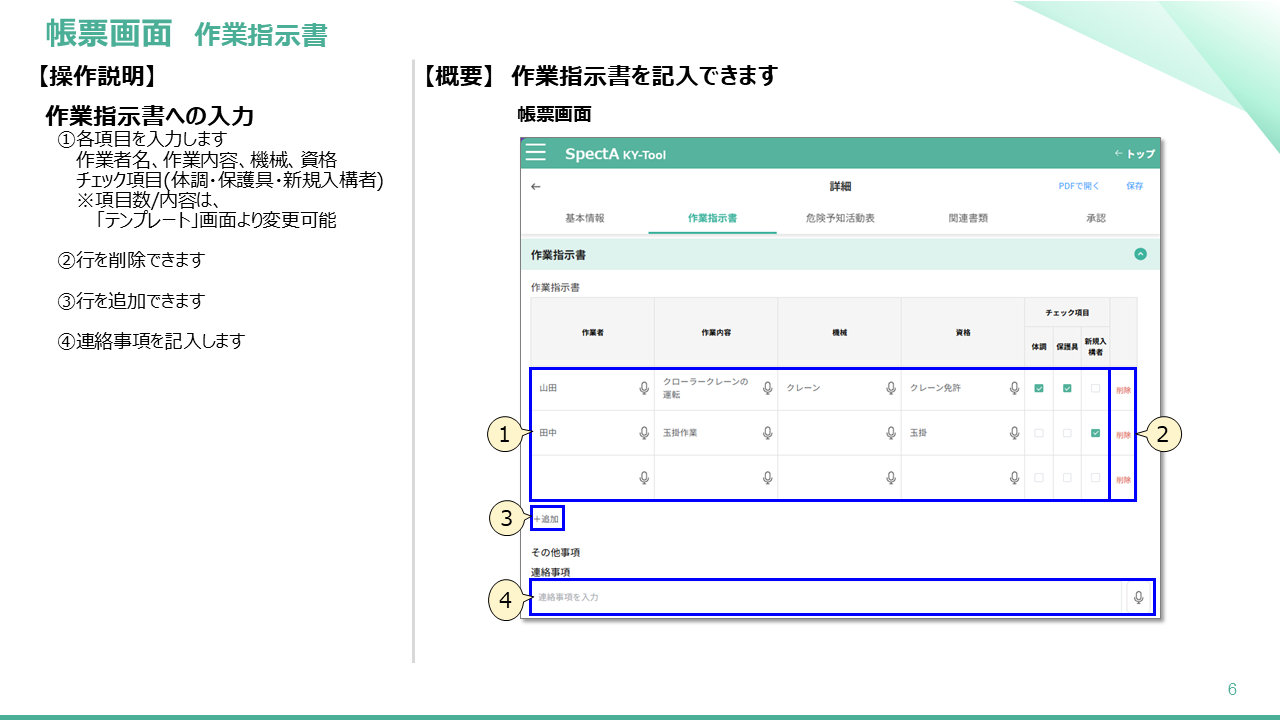
Task: Switch to 危険予知活動表 tab
Action: (x=840, y=218)
